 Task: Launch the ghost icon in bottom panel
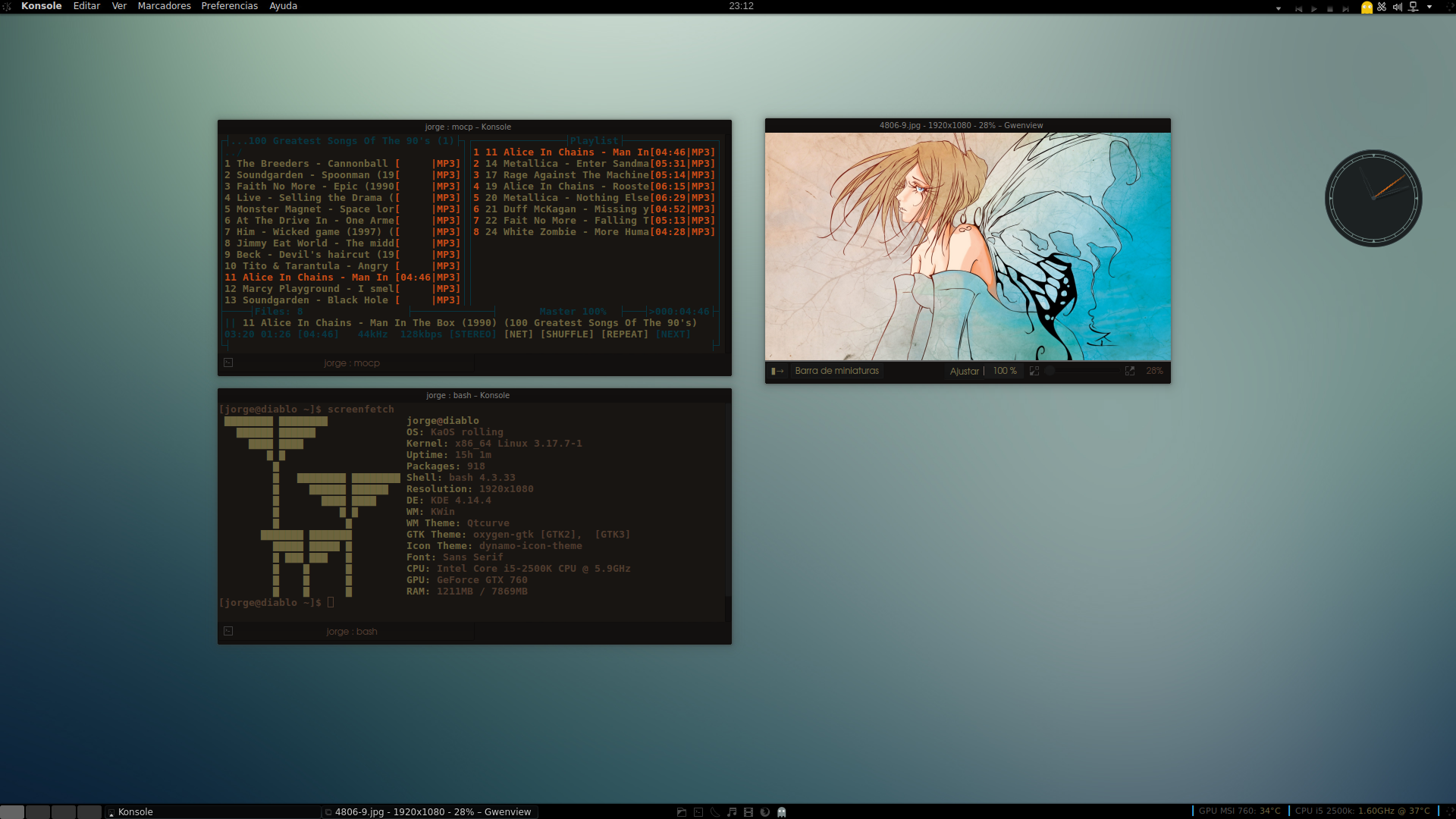pos(782,812)
